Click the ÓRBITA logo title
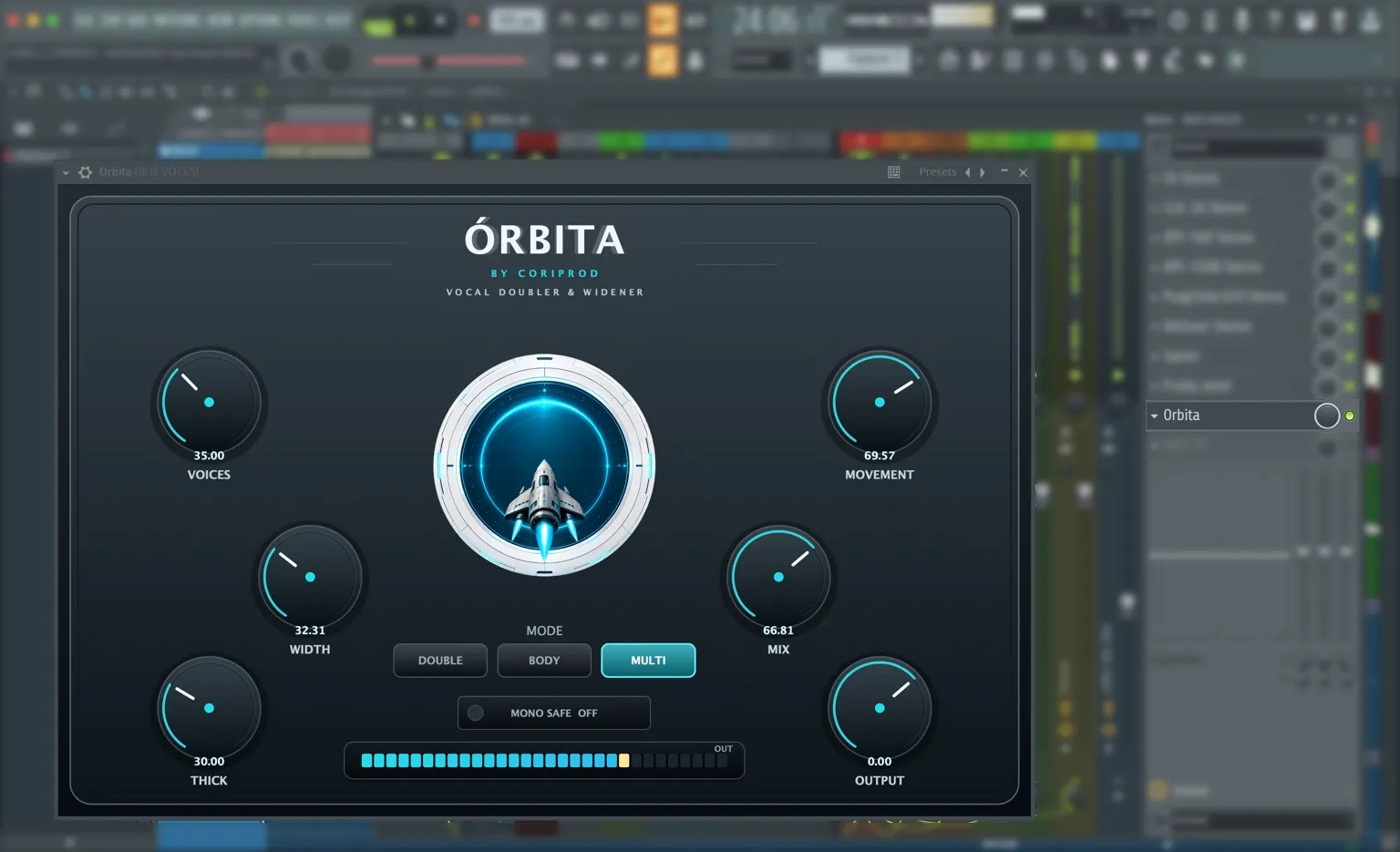Screen dimensions: 1400x852 tap(544, 238)
